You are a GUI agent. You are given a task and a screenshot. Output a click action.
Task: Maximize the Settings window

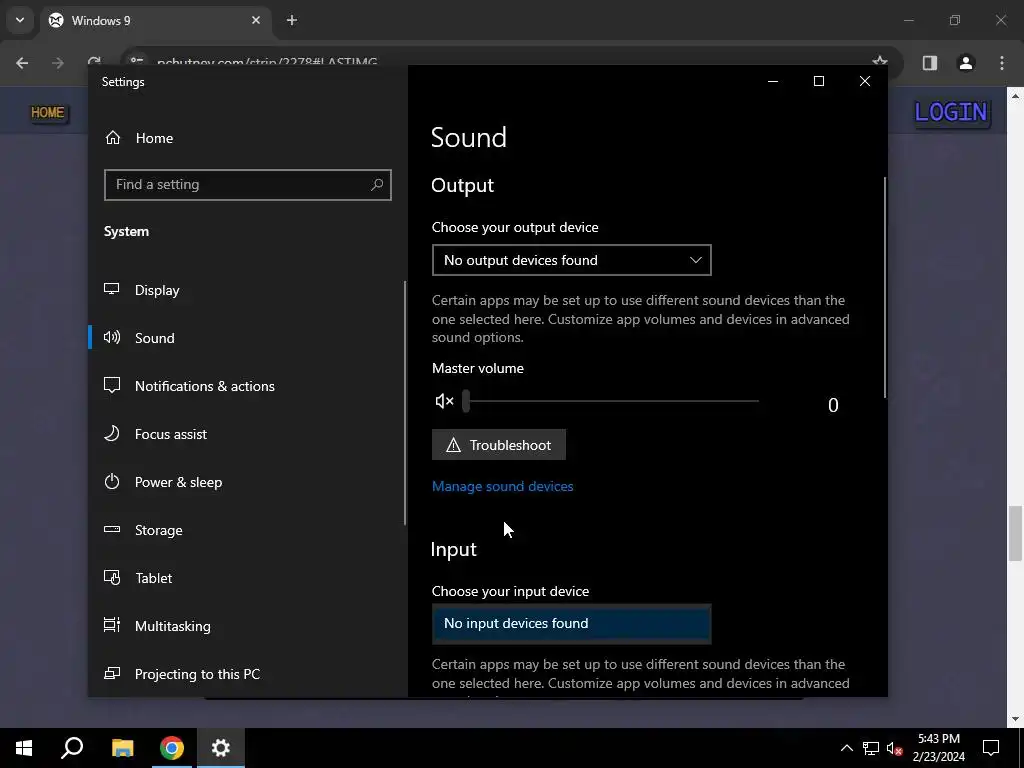pos(819,81)
